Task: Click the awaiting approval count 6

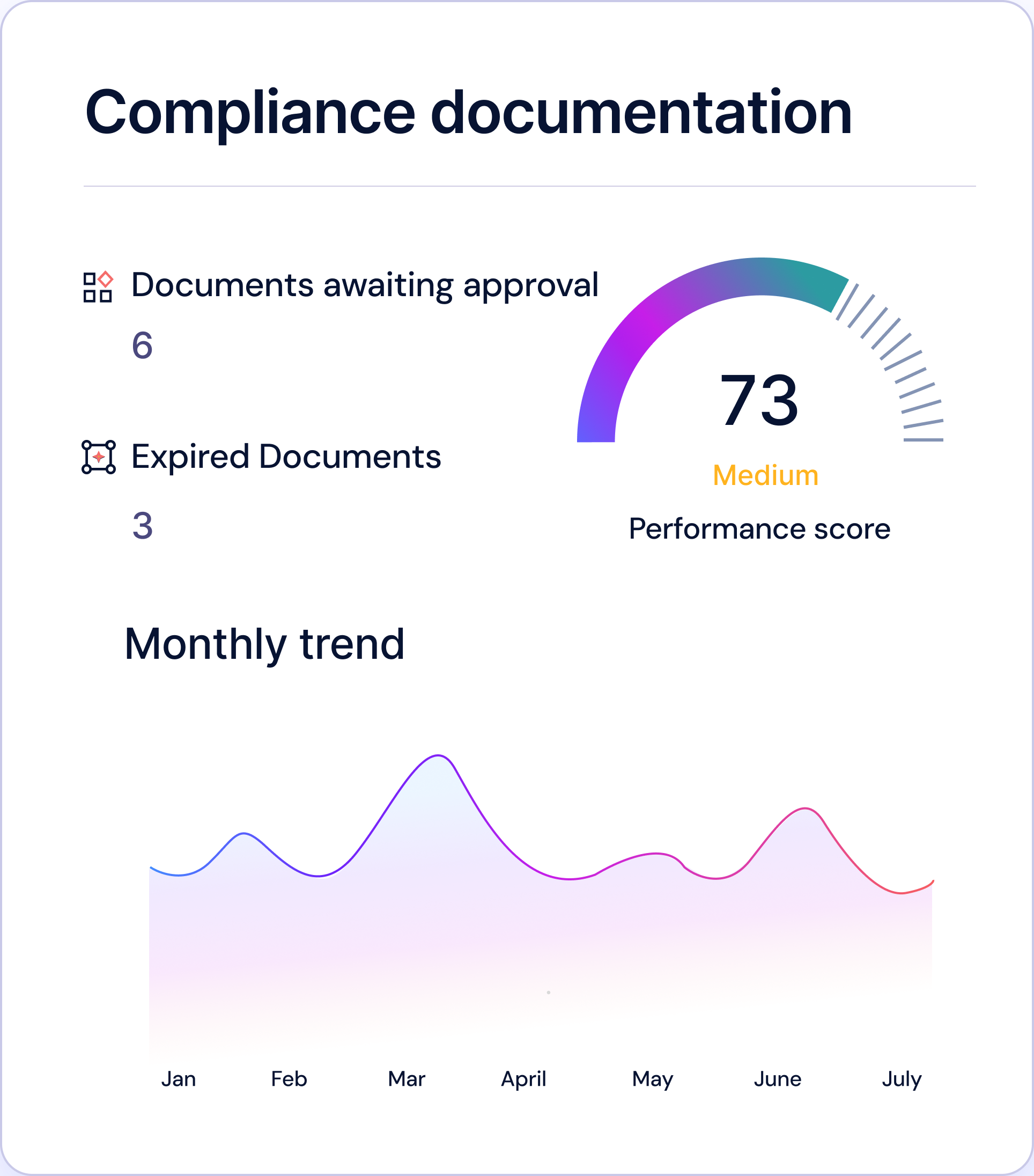Action: click(142, 346)
